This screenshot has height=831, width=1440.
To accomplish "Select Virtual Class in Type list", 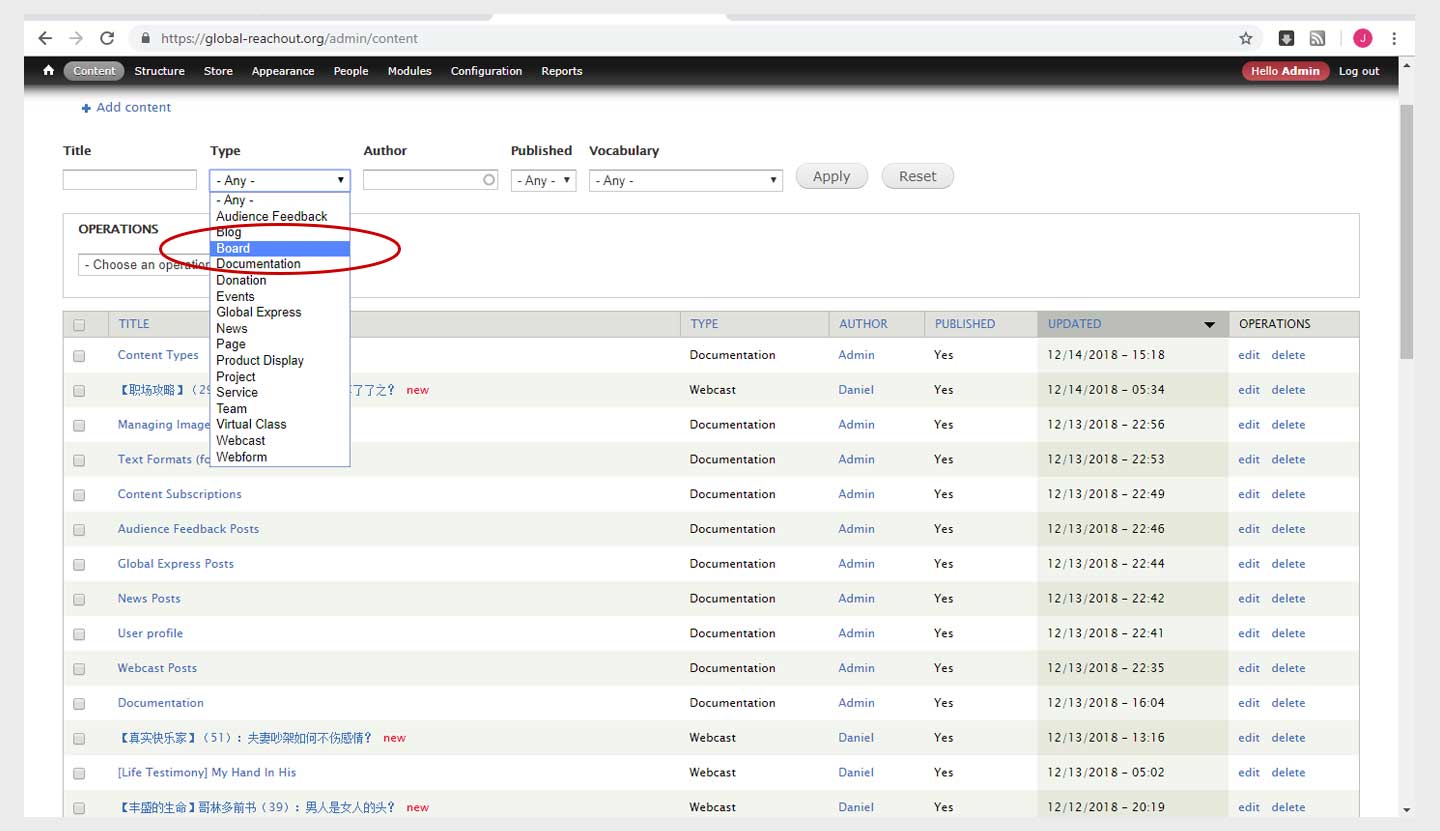I will 280,424.
